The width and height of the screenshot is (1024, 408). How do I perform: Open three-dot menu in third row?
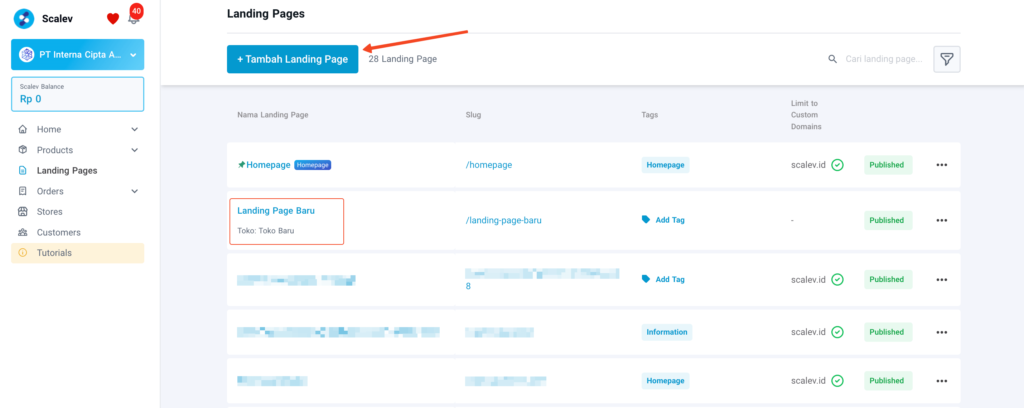coord(942,279)
